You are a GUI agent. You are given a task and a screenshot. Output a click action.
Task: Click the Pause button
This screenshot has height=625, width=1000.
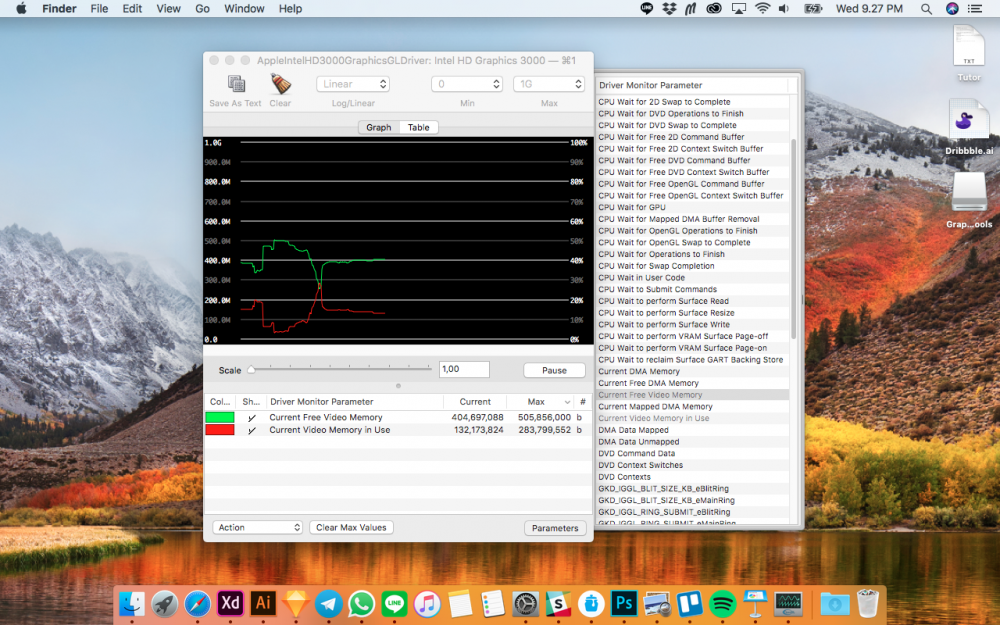pos(554,370)
